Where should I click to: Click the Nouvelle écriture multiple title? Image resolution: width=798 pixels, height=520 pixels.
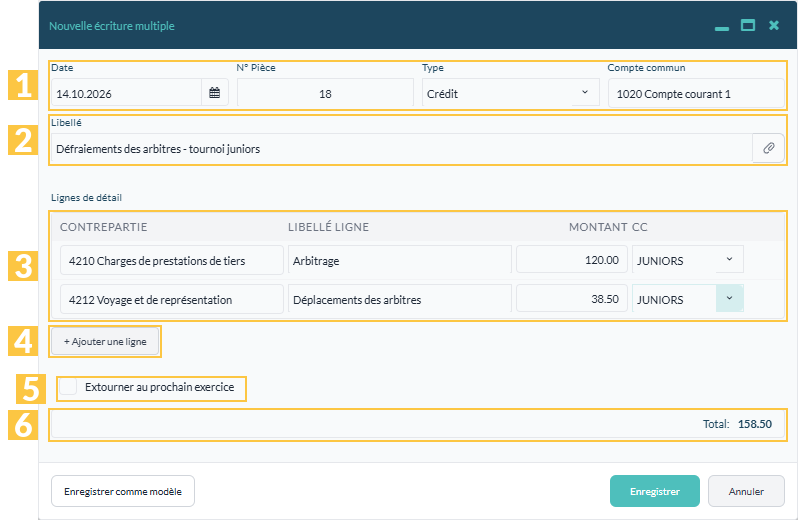coord(111,26)
